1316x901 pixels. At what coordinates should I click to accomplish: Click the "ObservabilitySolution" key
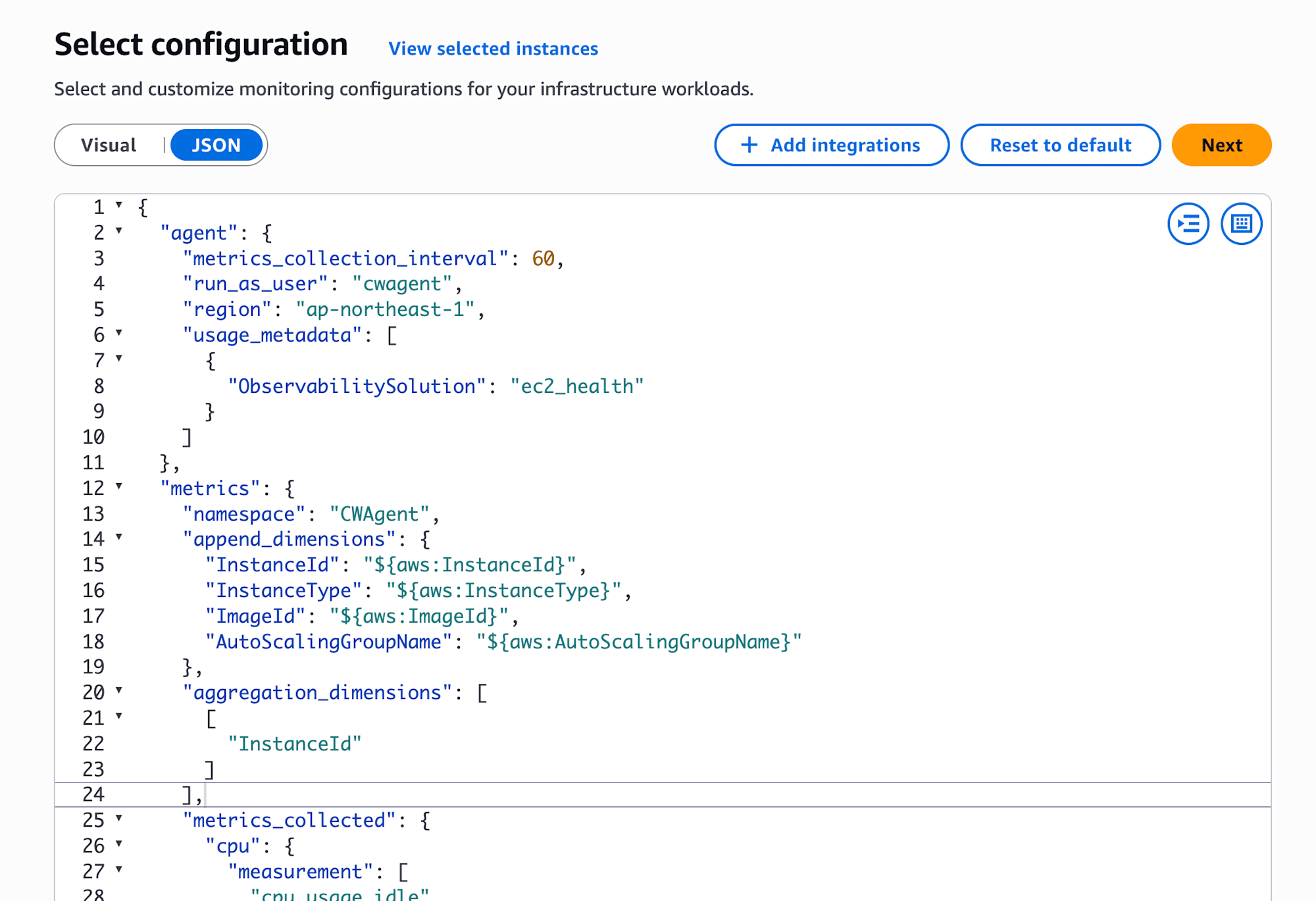356,386
